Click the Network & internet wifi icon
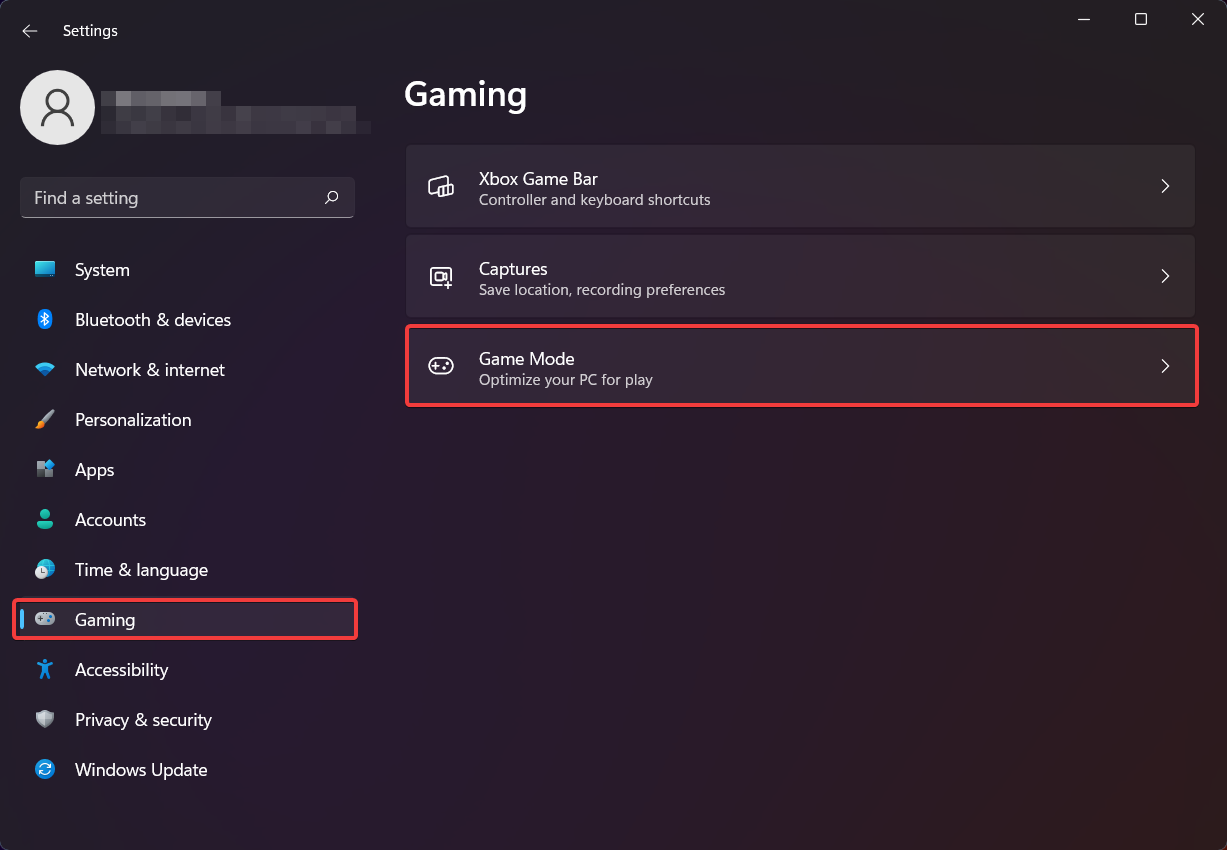 [45, 370]
